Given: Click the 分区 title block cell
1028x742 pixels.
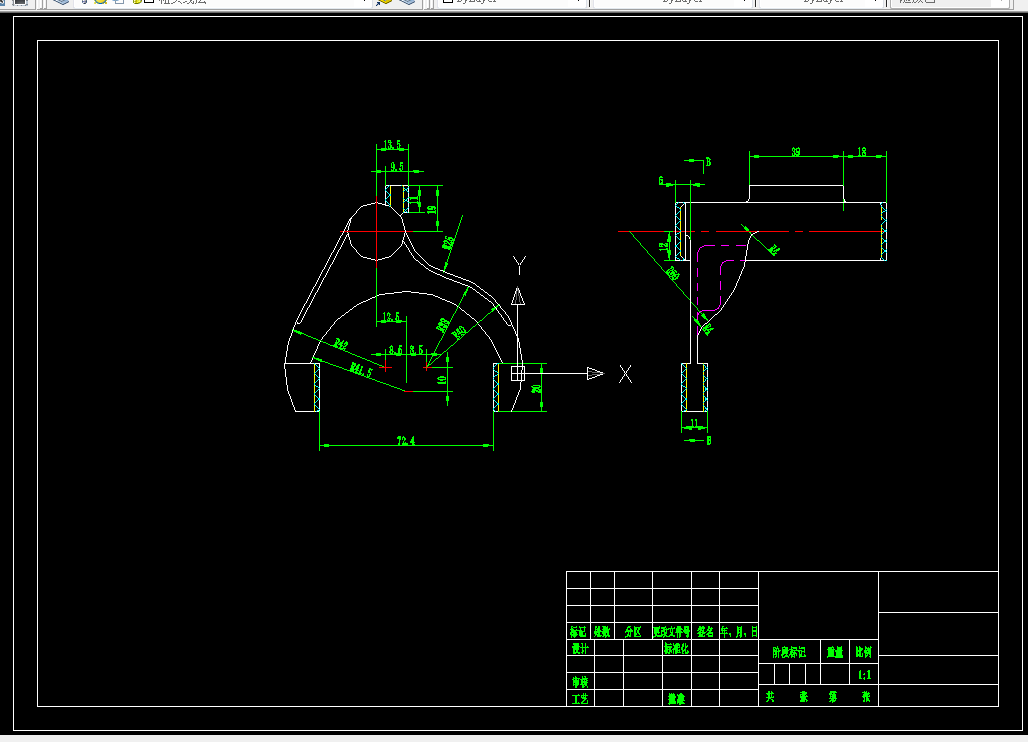Looking at the screenshot, I should point(633,631).
